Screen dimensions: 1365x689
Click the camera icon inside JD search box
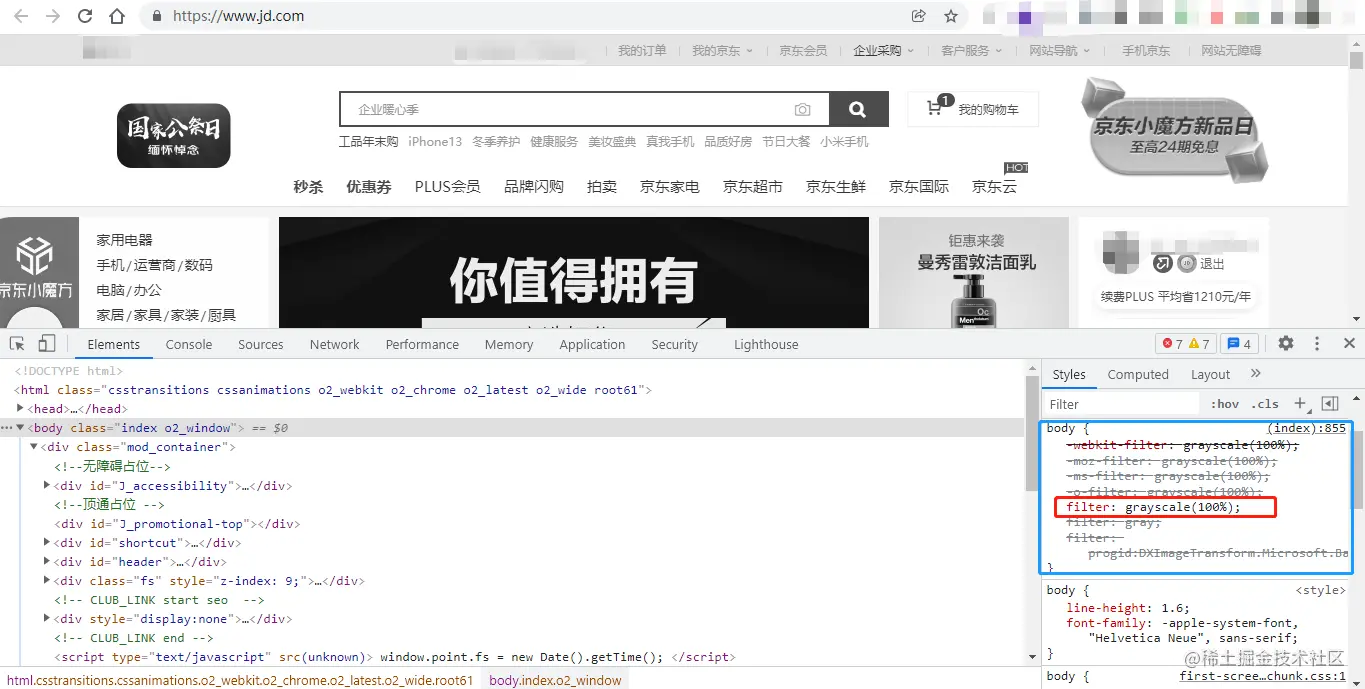point(803,109)
